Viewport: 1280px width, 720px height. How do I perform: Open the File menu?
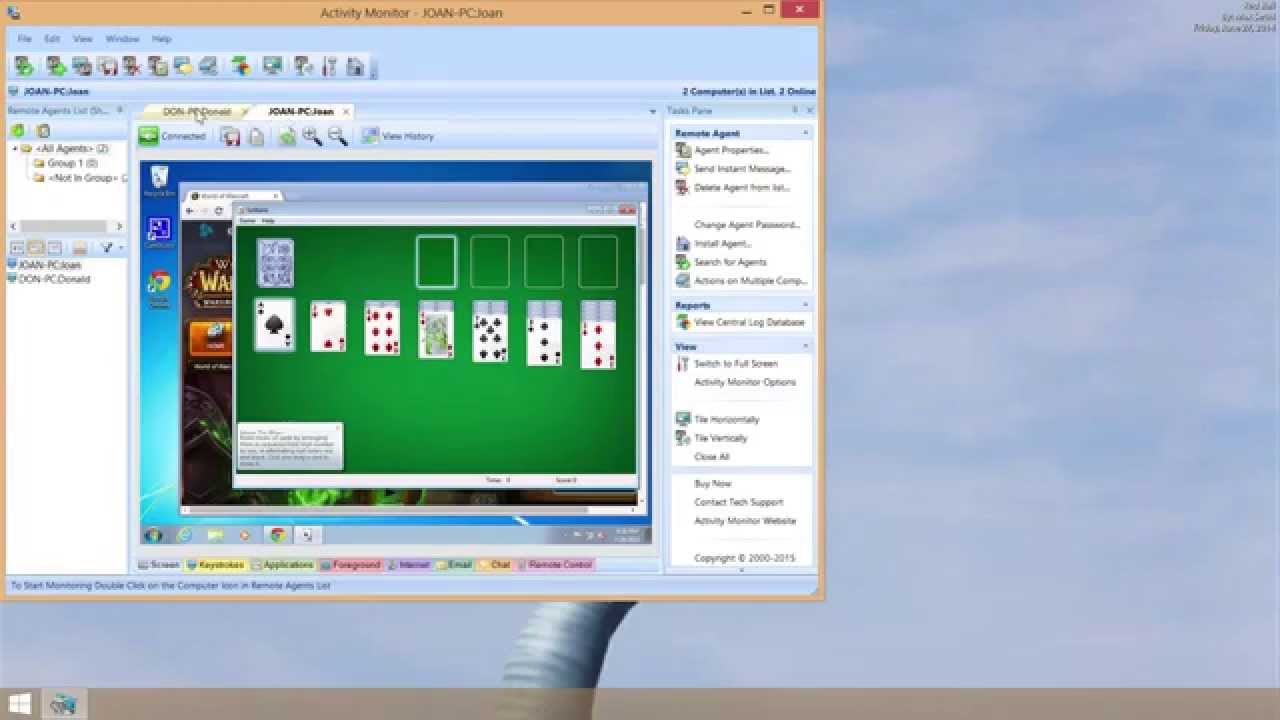(25, 39)
